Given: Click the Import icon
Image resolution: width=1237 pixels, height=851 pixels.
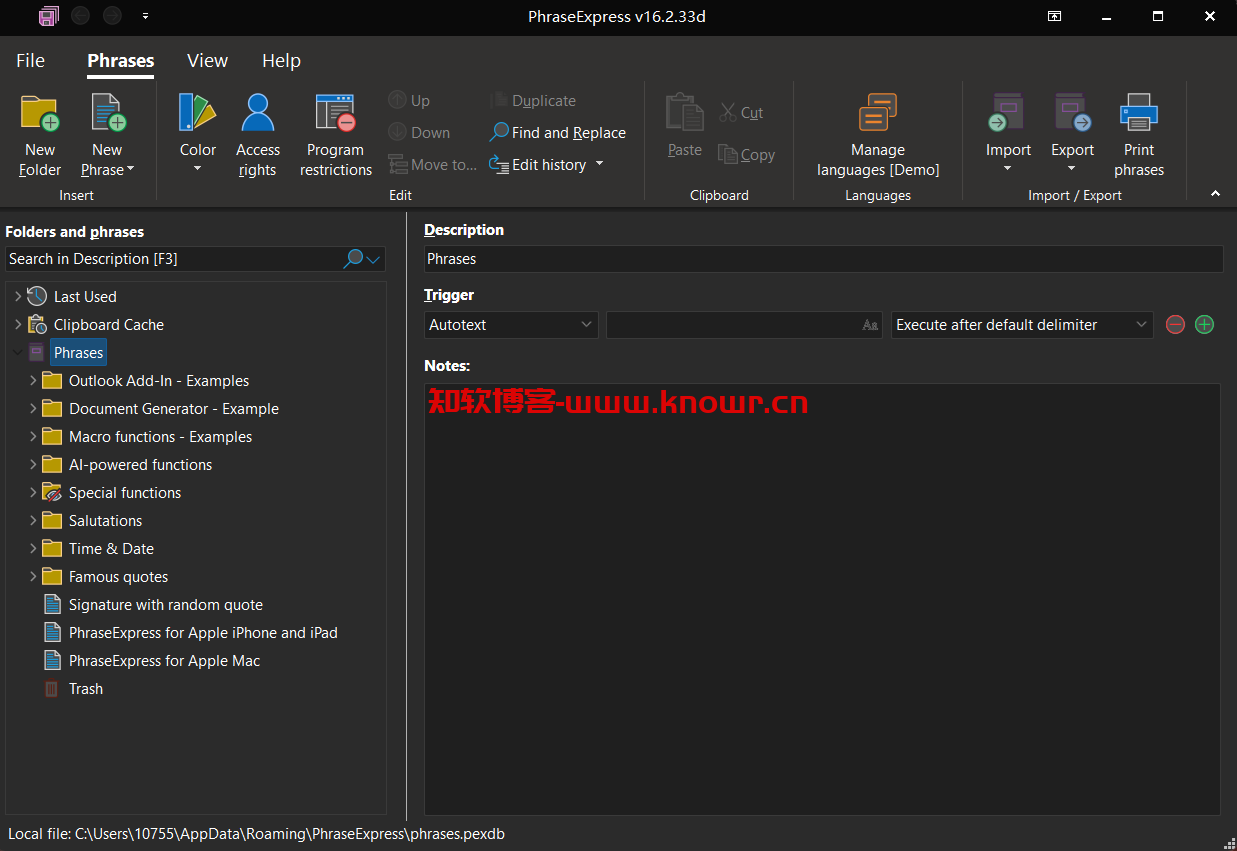Looking at the screenshot, I should click(x=1008, y=113).
